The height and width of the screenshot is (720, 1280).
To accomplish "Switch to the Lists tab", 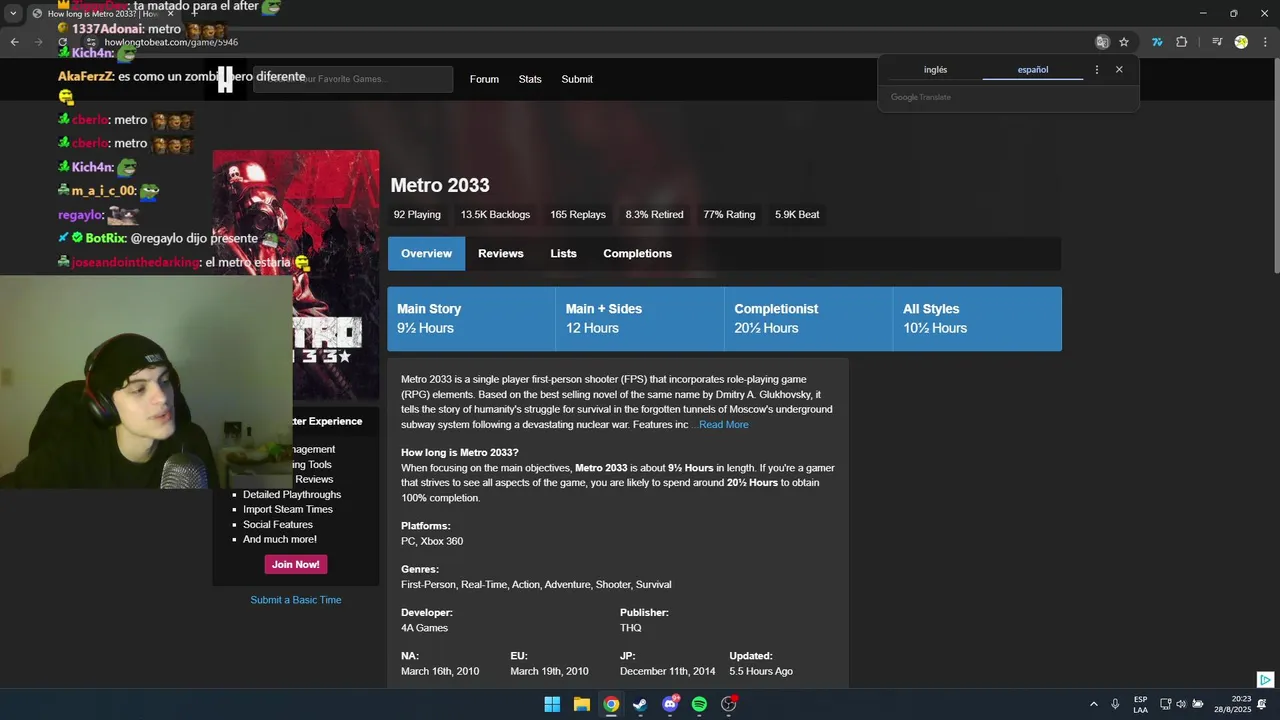I will click(x=563, y=254).
